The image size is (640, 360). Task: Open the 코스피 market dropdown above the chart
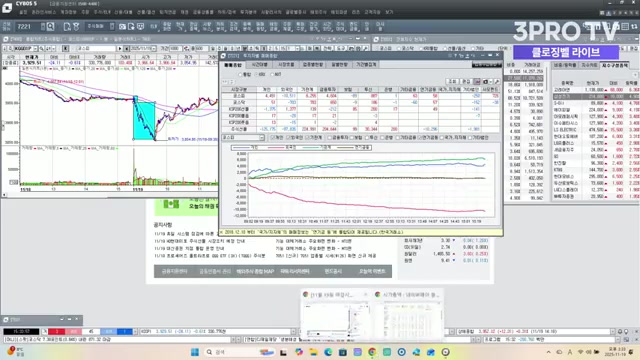coord(243,138)
